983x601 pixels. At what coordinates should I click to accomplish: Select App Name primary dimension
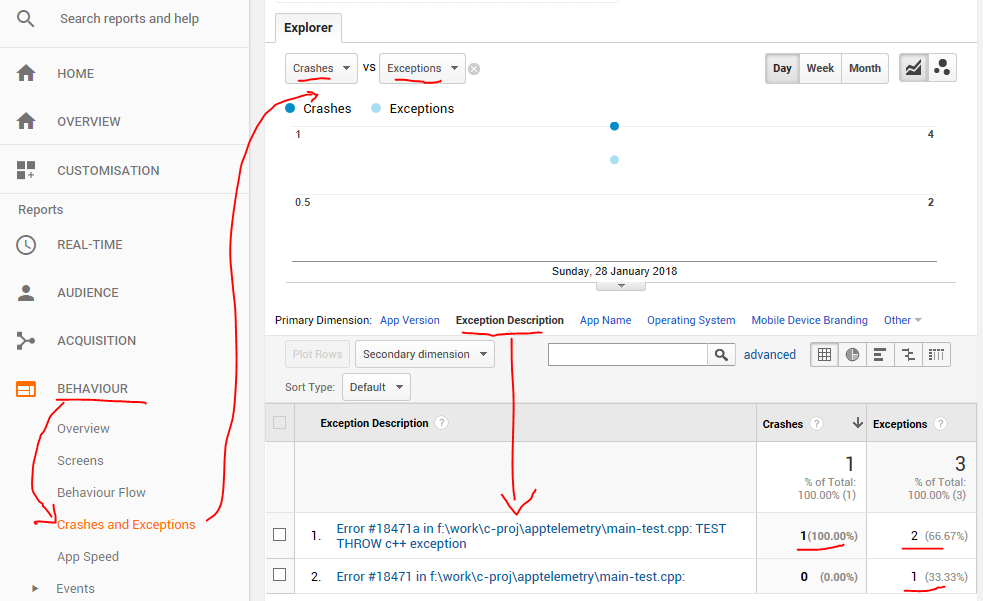(606, 320)
